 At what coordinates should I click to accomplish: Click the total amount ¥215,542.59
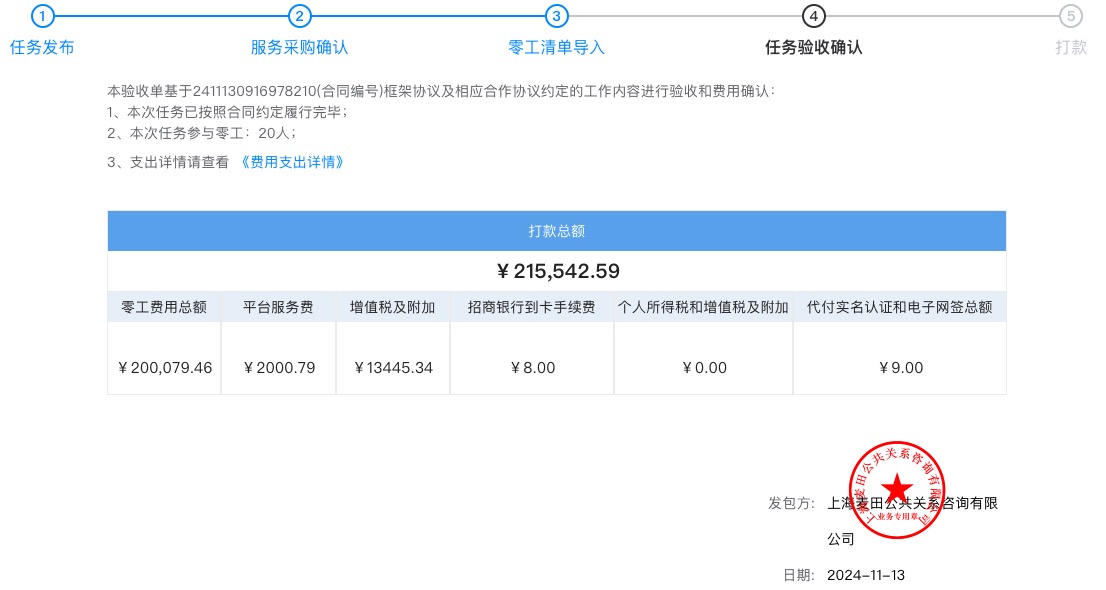(557, 271)
